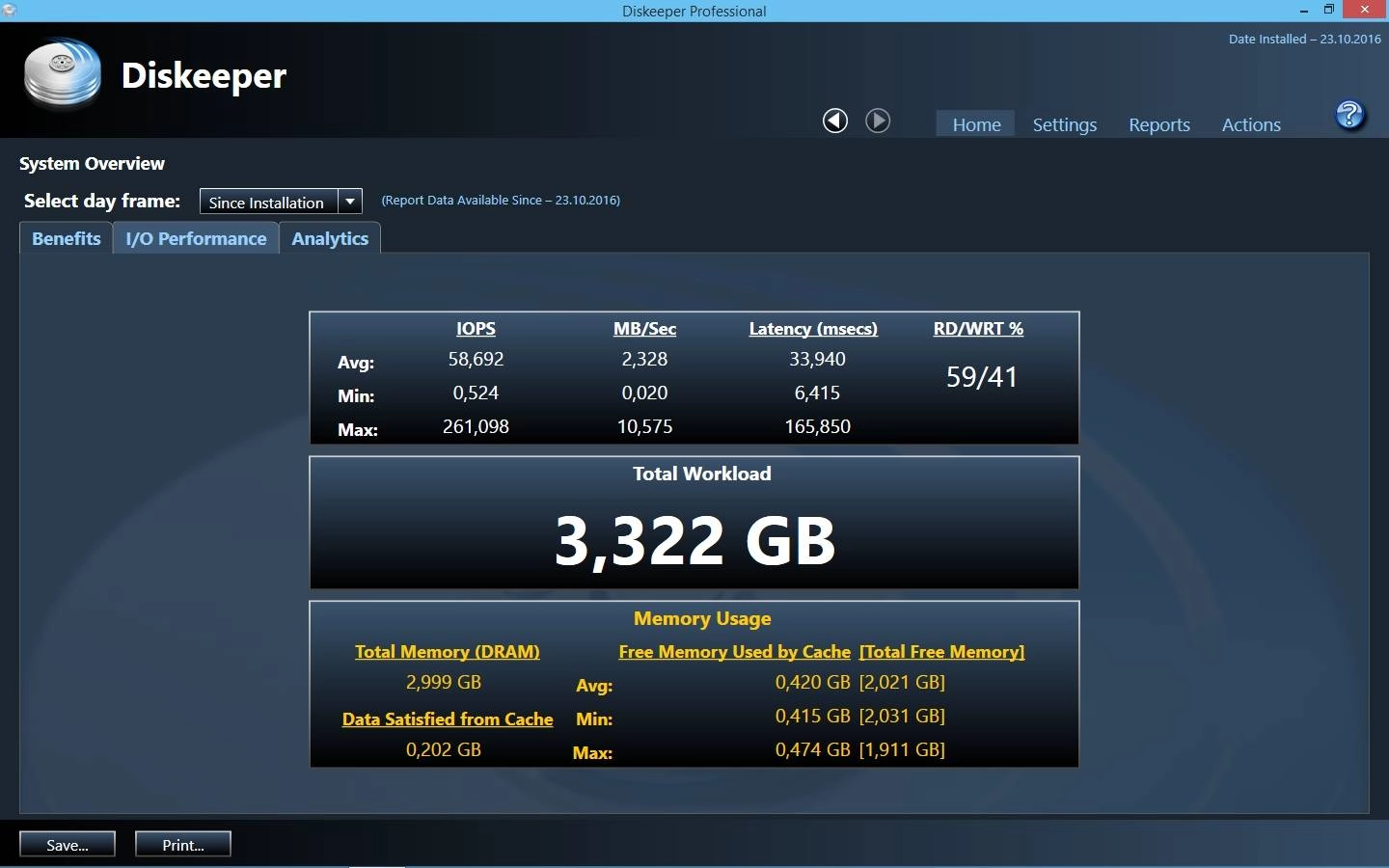Viewport: 1389px width, 868px height.
Task: Click the average MB/Sec value 2,328
Action: tap(644, 359)
